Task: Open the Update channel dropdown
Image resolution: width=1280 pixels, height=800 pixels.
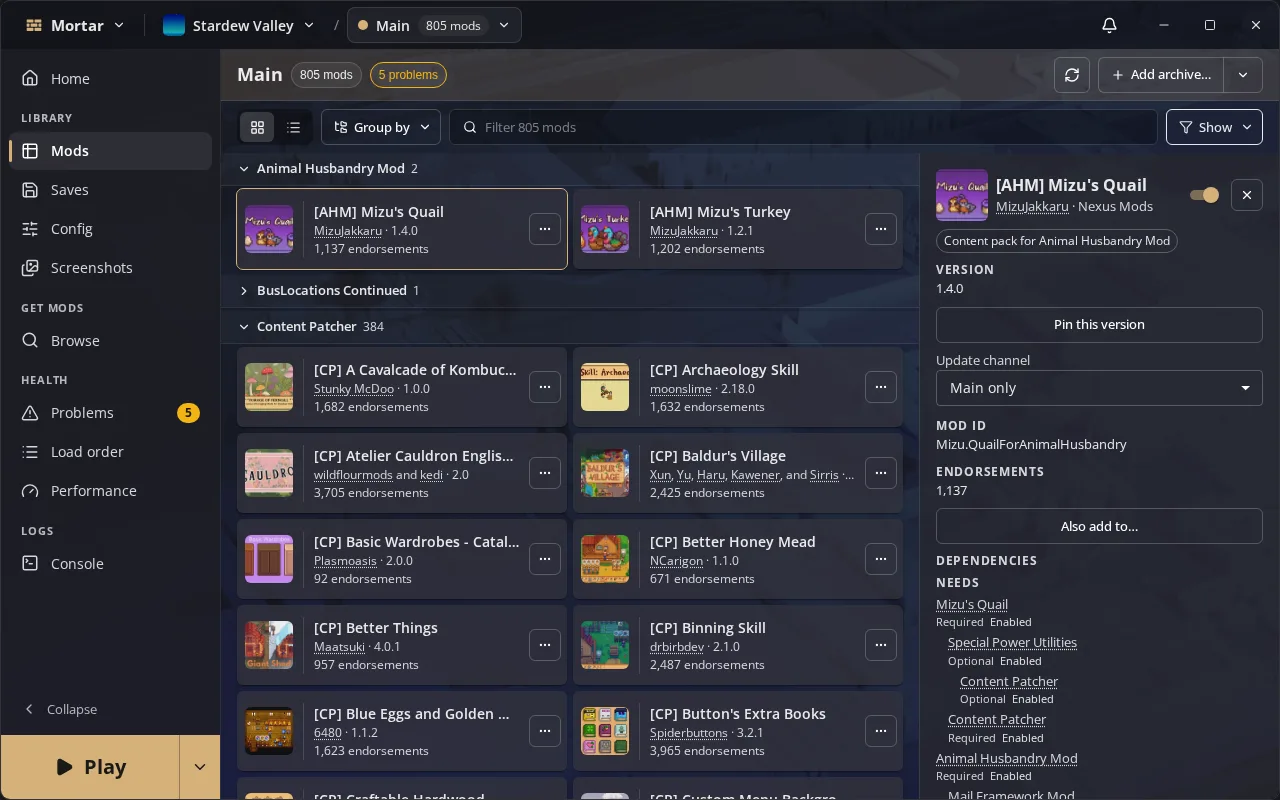Action: [x=1099, y=388]
